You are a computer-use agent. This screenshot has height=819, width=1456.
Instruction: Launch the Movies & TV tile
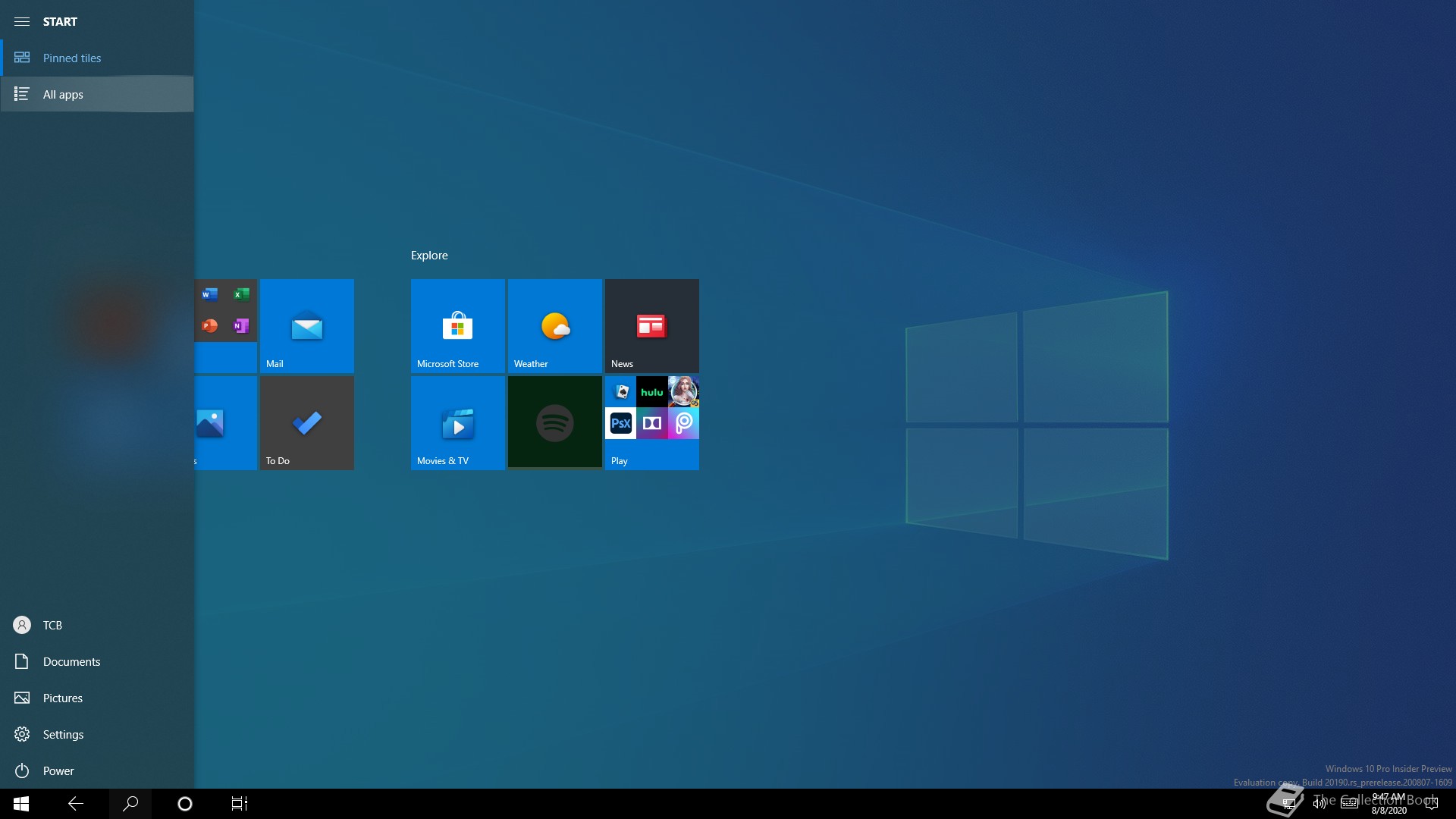(458, 423)
